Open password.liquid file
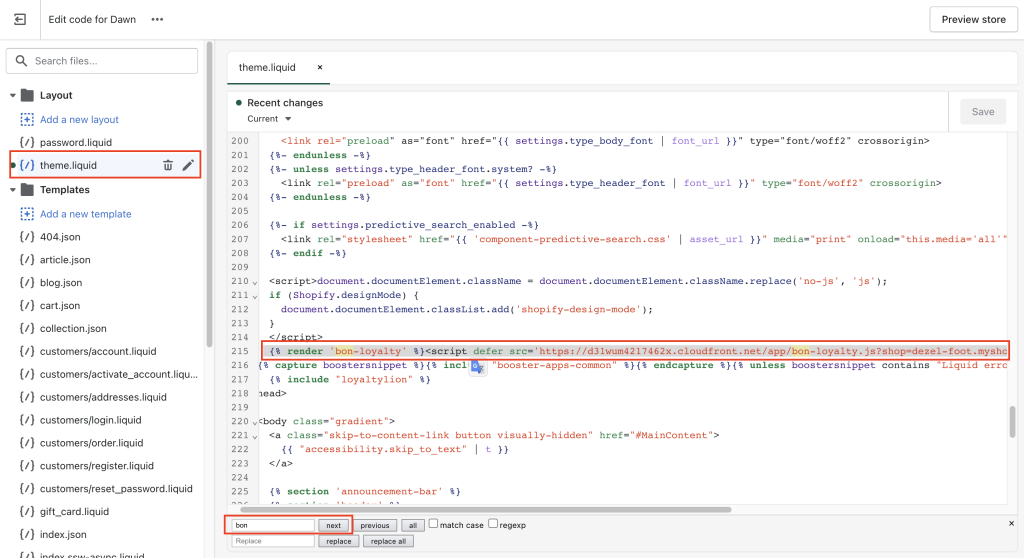 pyautogui.click(x=76, y=142)
